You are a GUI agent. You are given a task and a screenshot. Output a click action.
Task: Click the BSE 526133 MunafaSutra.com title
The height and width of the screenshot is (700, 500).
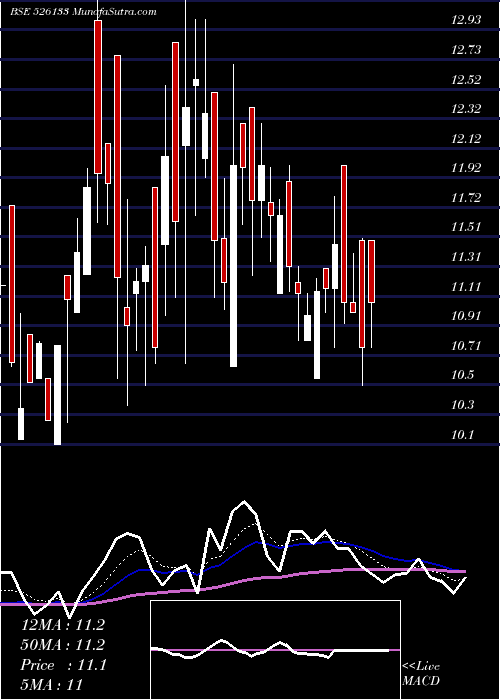83,12
